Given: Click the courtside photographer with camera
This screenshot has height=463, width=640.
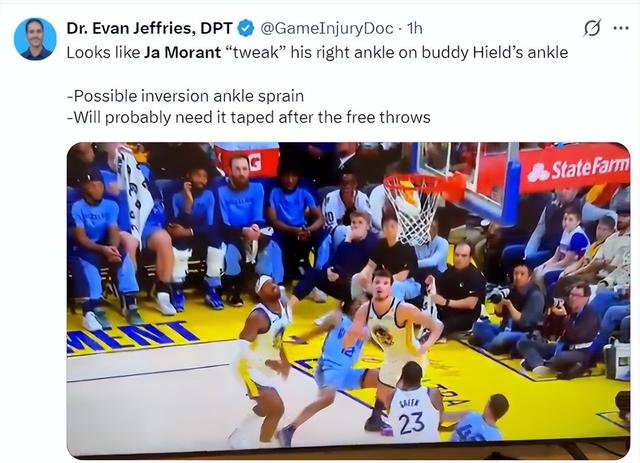Looking at the screenshot, I should 518,311.
